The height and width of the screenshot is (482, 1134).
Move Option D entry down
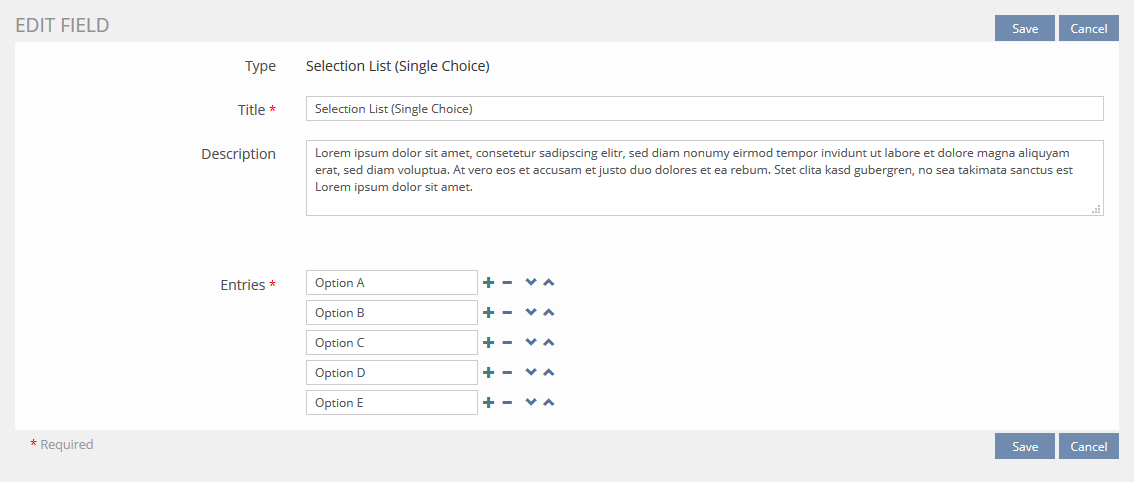(531, 373)
